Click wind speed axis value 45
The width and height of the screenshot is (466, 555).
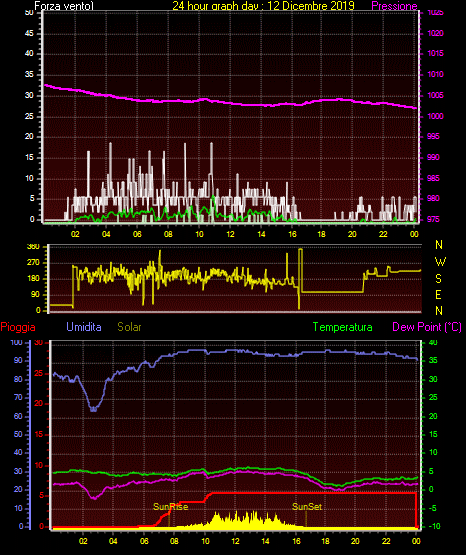click(29, 34)
